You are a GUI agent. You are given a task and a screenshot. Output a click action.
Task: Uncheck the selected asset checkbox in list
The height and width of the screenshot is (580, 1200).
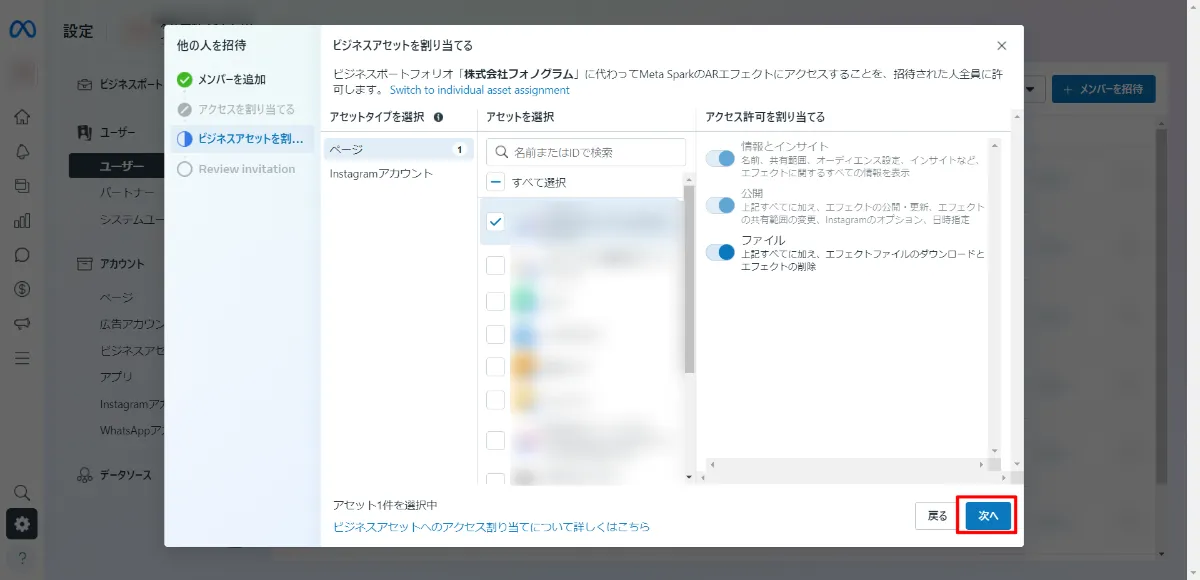point(495,222)
